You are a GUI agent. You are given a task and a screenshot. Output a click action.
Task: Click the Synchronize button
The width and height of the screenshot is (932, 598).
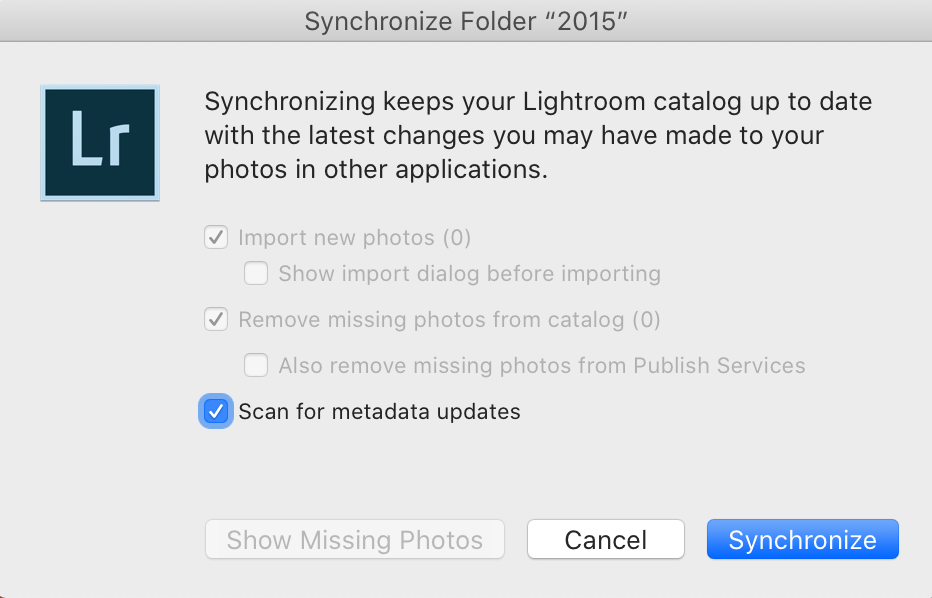point(802,540)
